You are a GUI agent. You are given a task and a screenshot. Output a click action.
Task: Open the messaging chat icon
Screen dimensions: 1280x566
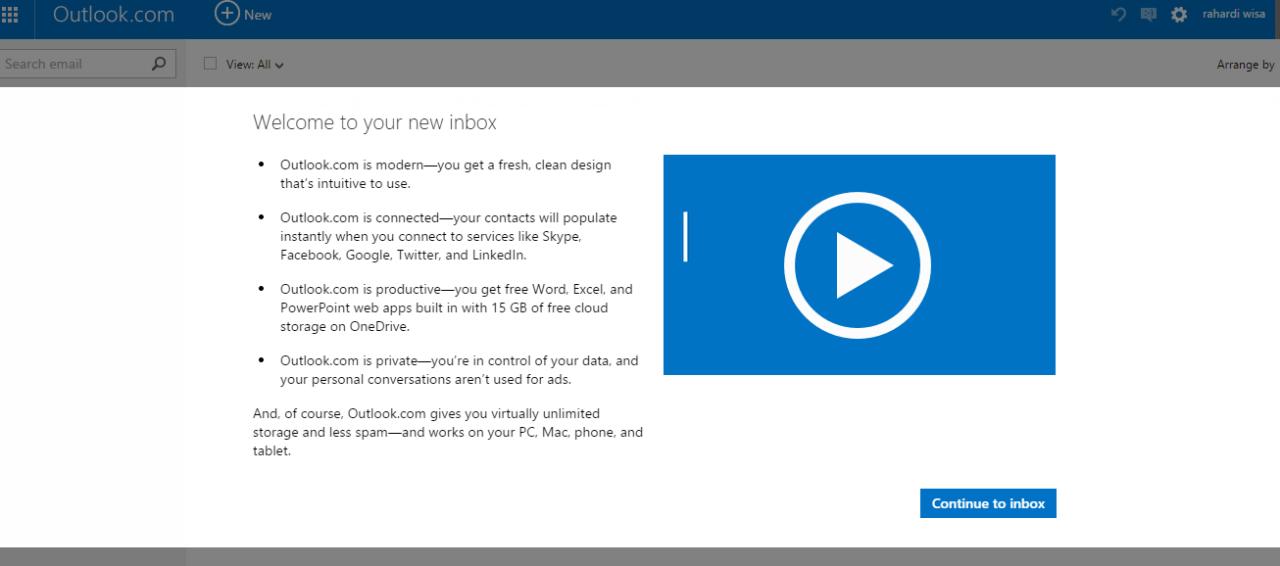click(1149, 14)
